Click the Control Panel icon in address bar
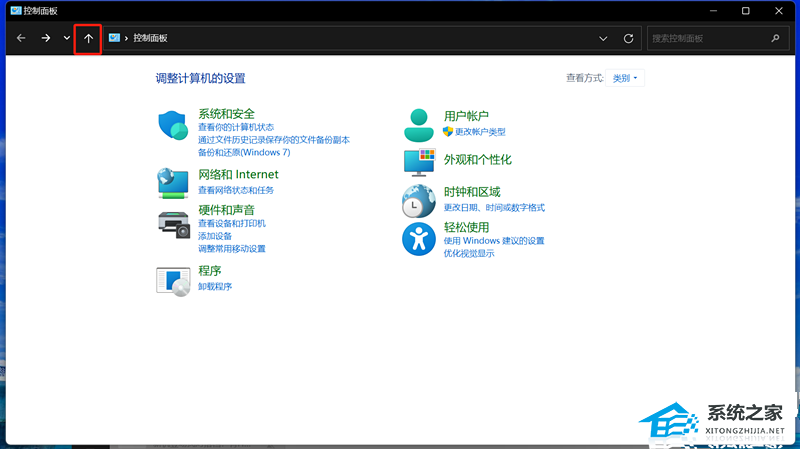Screen dimensions: 800x449 point(114,38)
